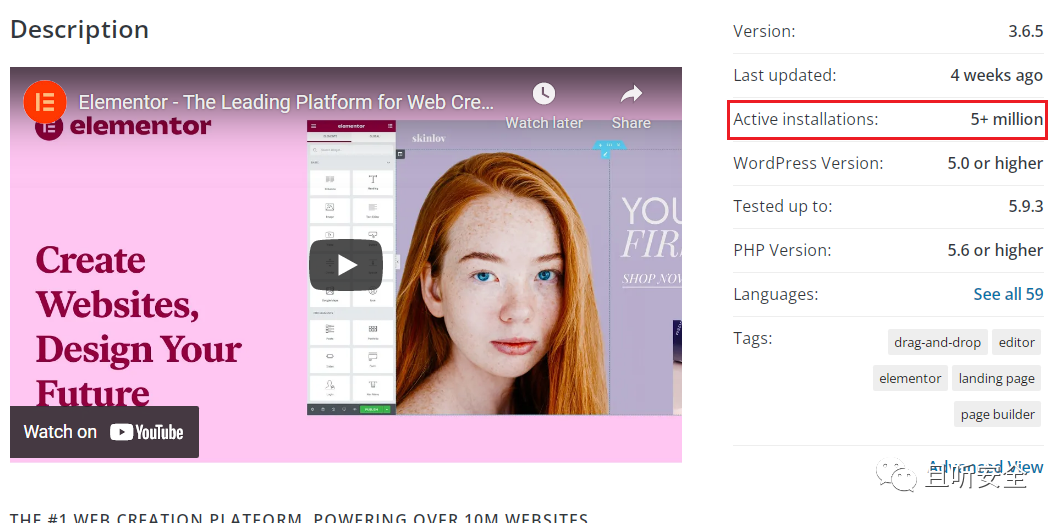The image size is (1062, 523).
Task: Click the 'Active installations:' label
Action: pos(805,119)
